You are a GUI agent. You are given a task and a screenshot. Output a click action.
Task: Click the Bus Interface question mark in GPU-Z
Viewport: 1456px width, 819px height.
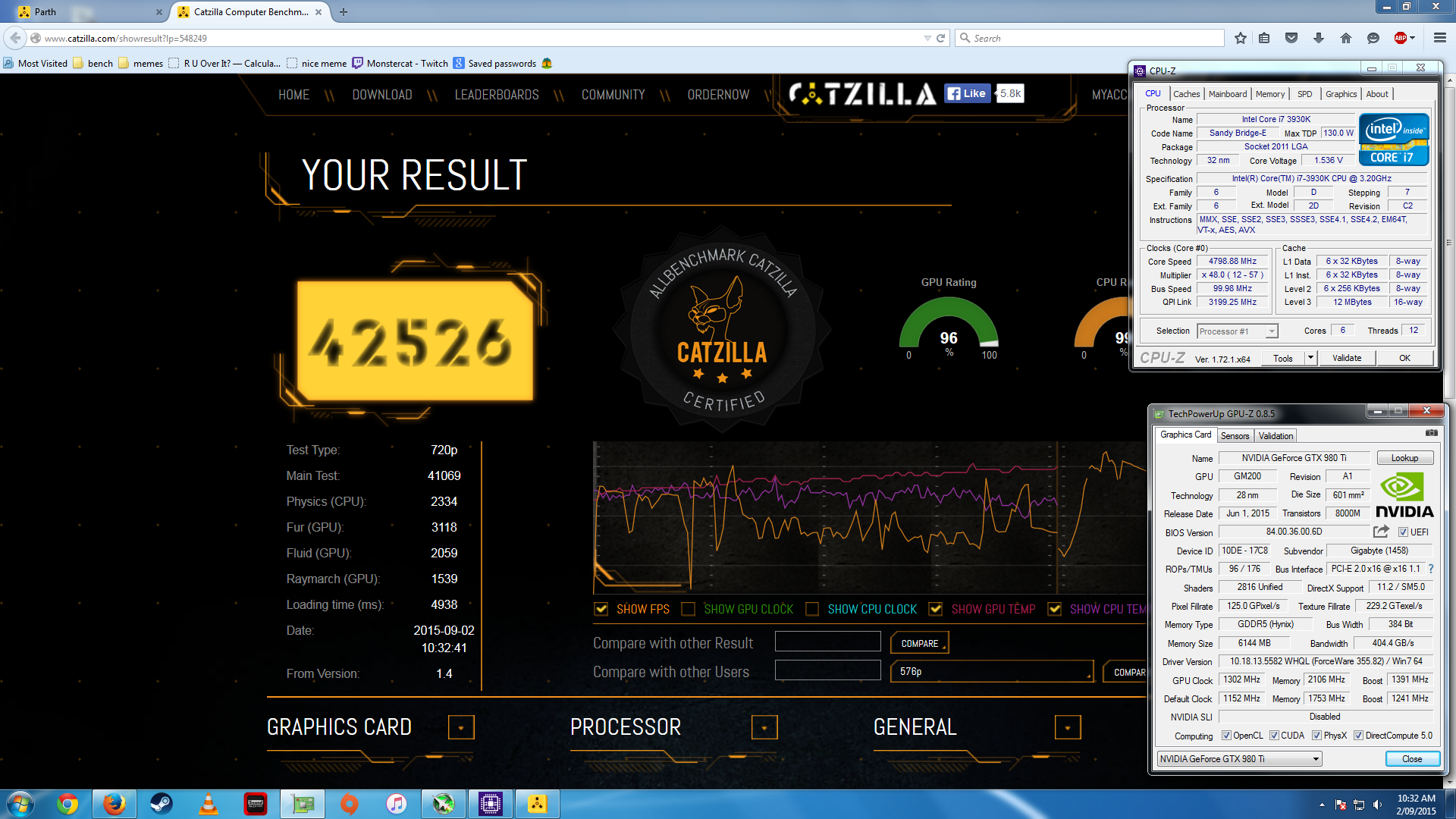tap(1431, 569)
